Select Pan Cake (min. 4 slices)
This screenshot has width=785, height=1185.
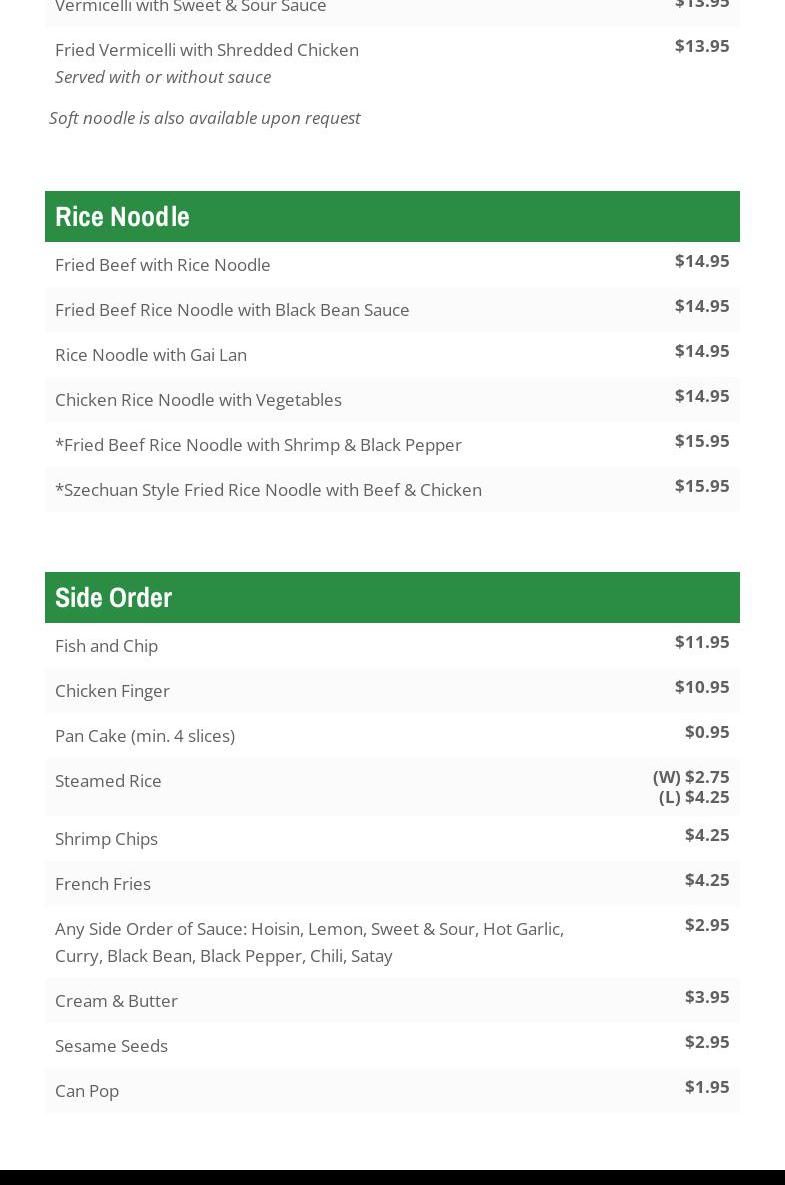392,735
